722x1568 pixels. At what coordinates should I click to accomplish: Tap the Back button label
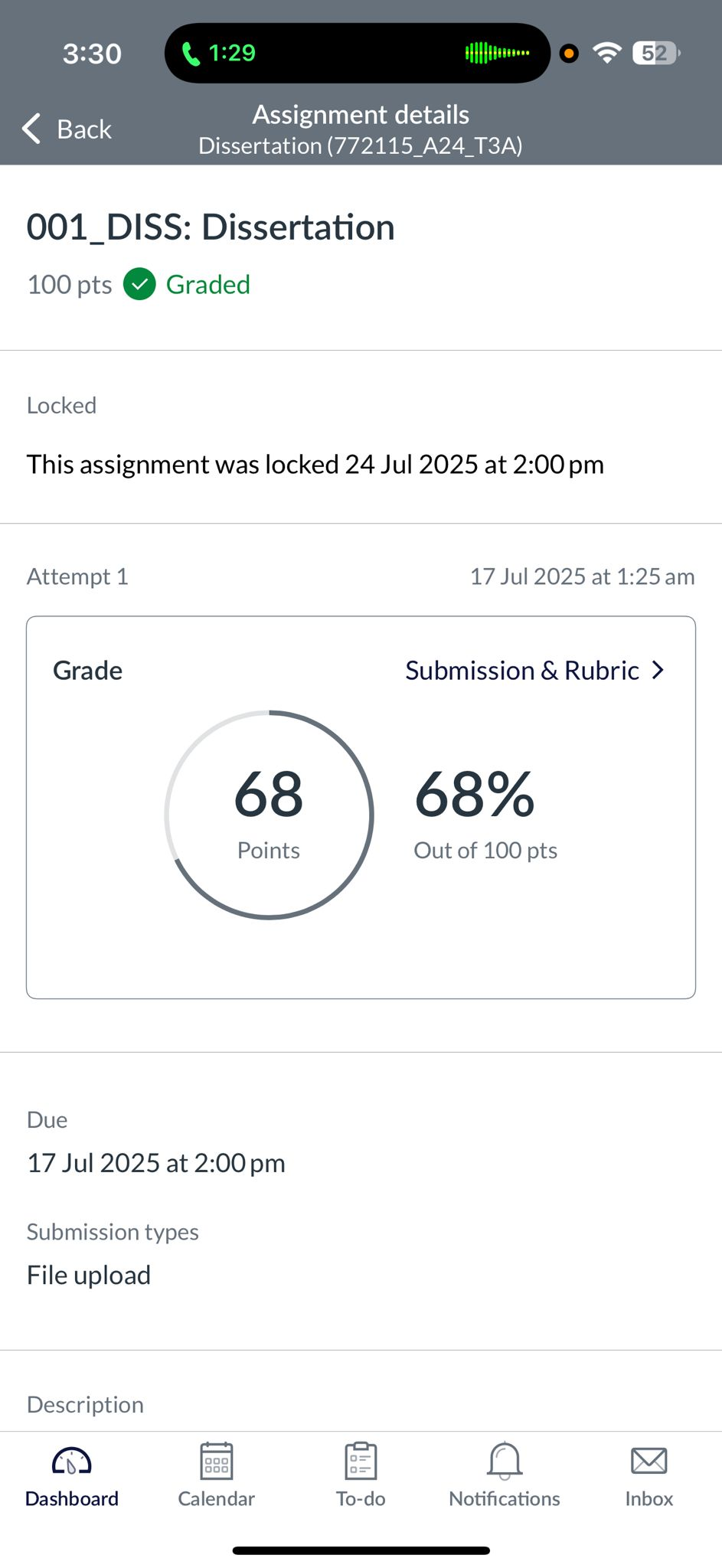point(84,129)
